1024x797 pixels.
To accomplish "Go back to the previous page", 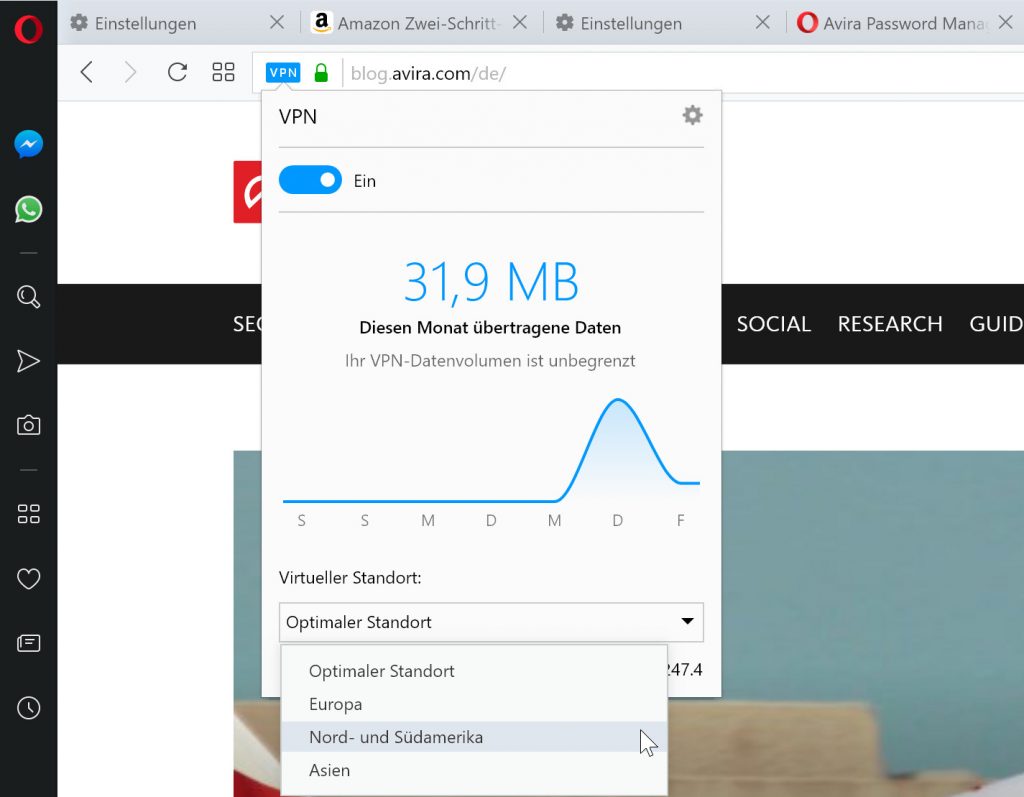I will point(87,72).
